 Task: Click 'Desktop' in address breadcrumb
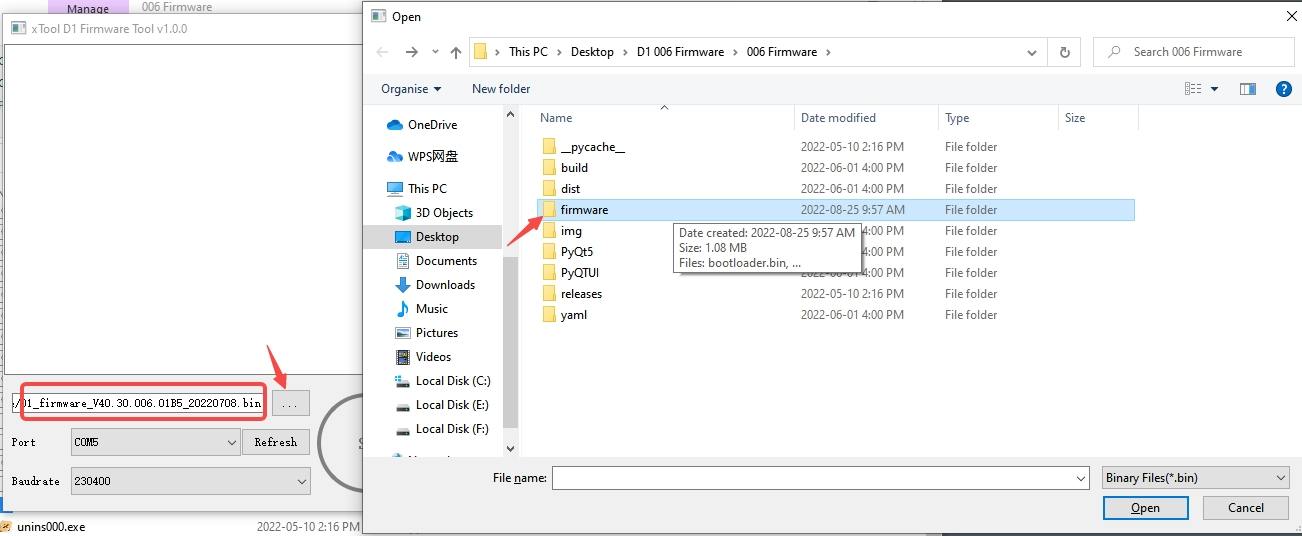click(x=592, y=52)
